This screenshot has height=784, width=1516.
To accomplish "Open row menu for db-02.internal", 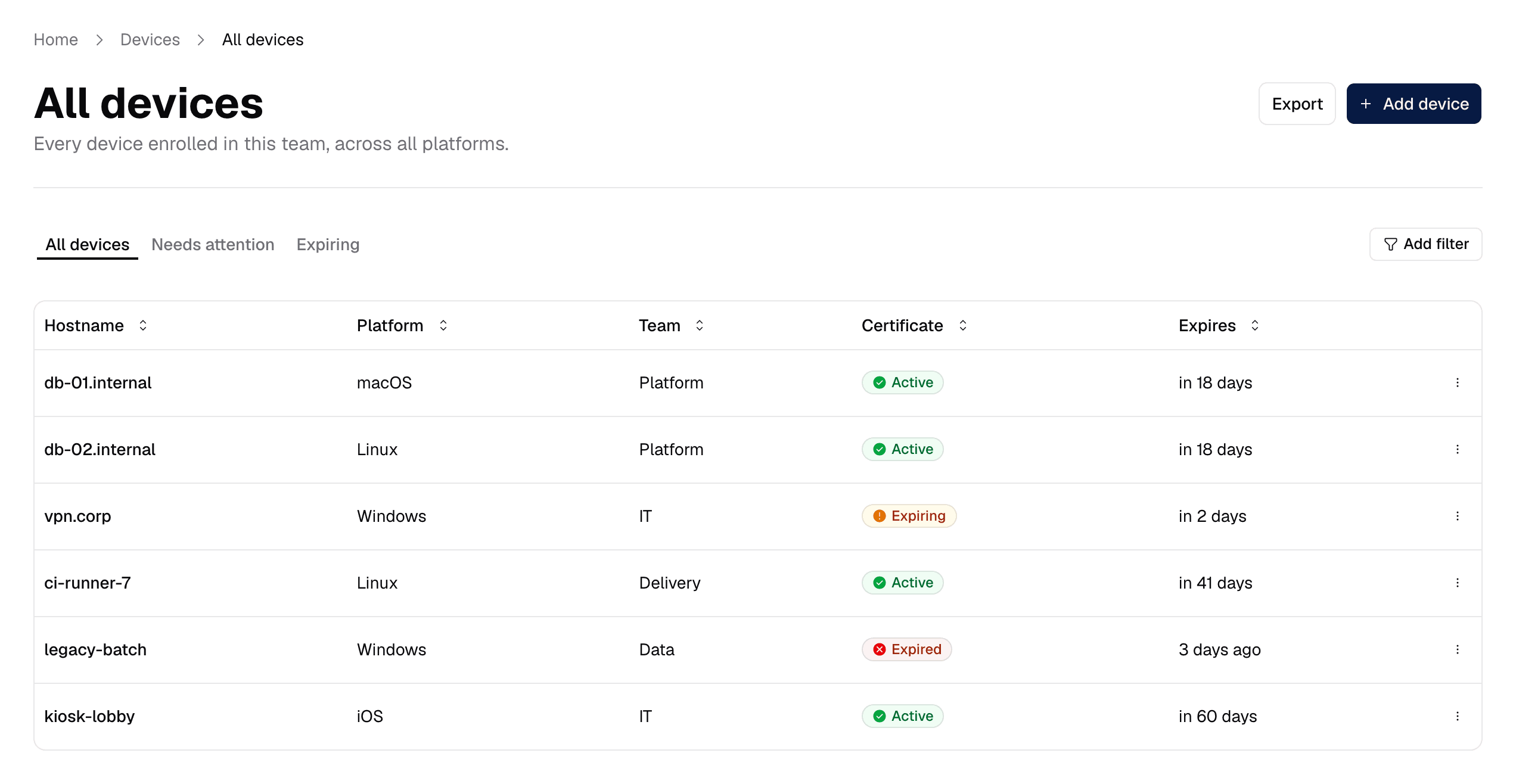I will coord(1457,449).
